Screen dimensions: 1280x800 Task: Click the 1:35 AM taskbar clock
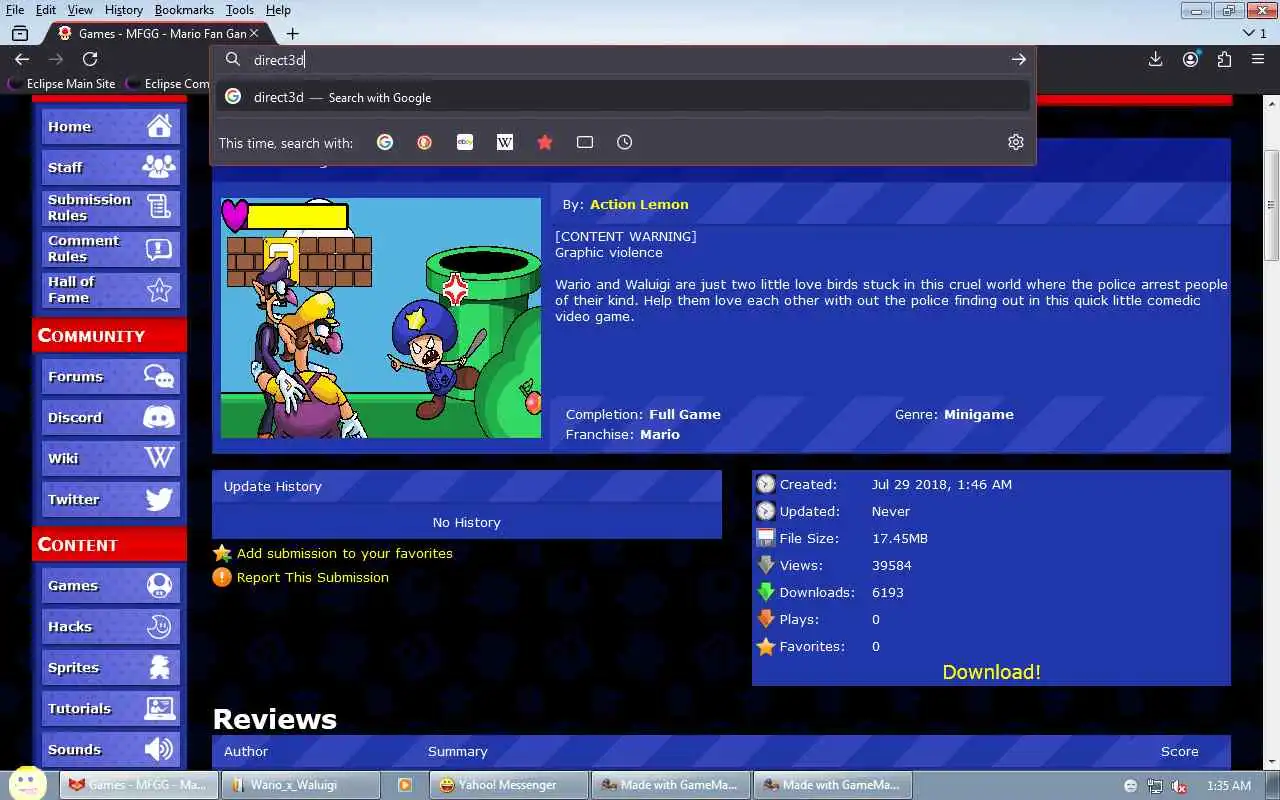[1229, 786]
